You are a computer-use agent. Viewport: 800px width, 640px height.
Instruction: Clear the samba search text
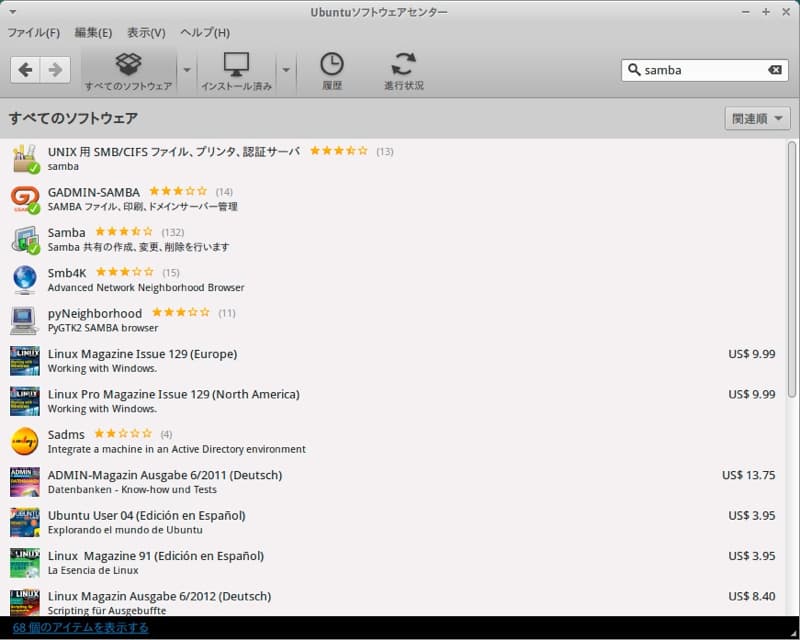click(775, 70)
